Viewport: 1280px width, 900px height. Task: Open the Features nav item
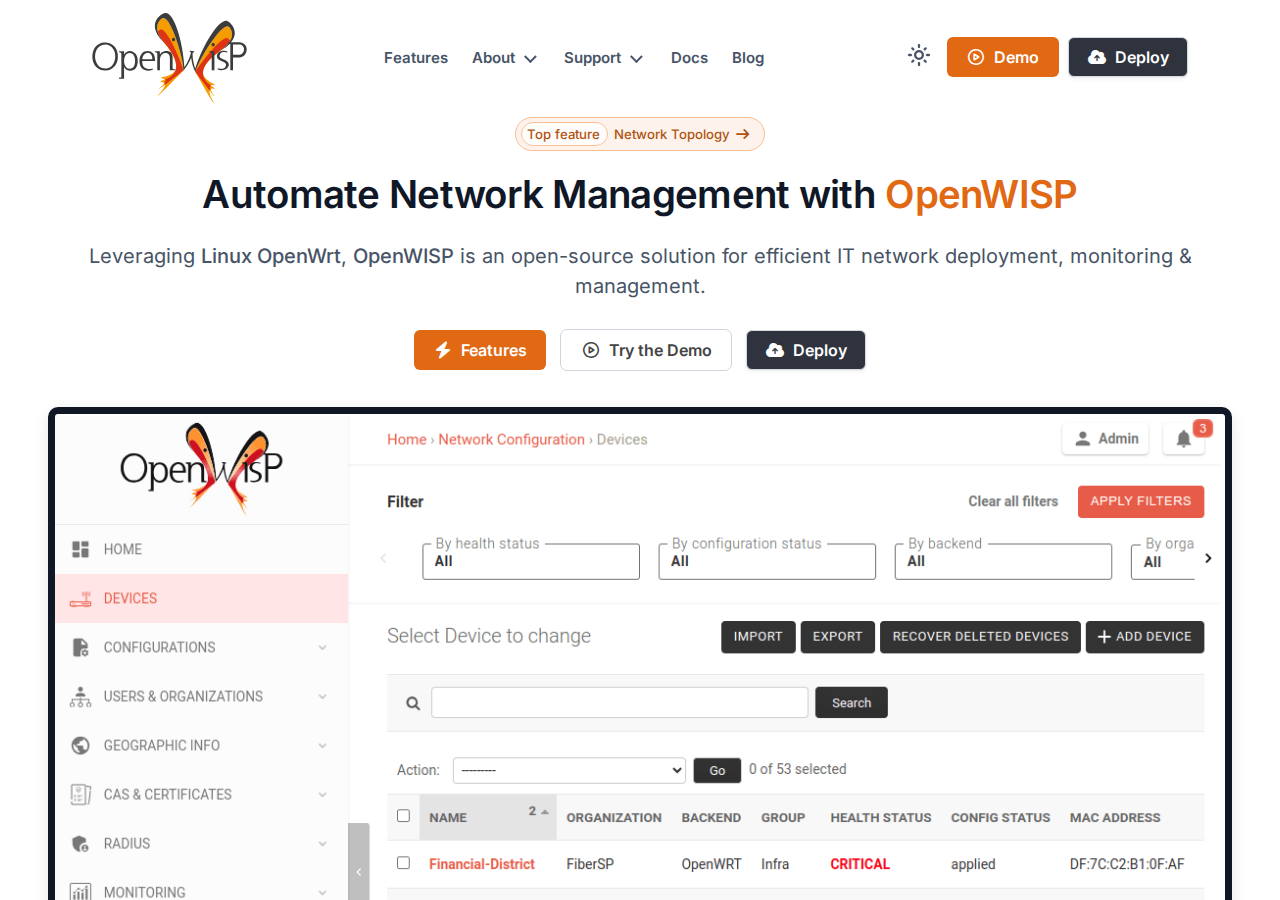coord(416,58)
